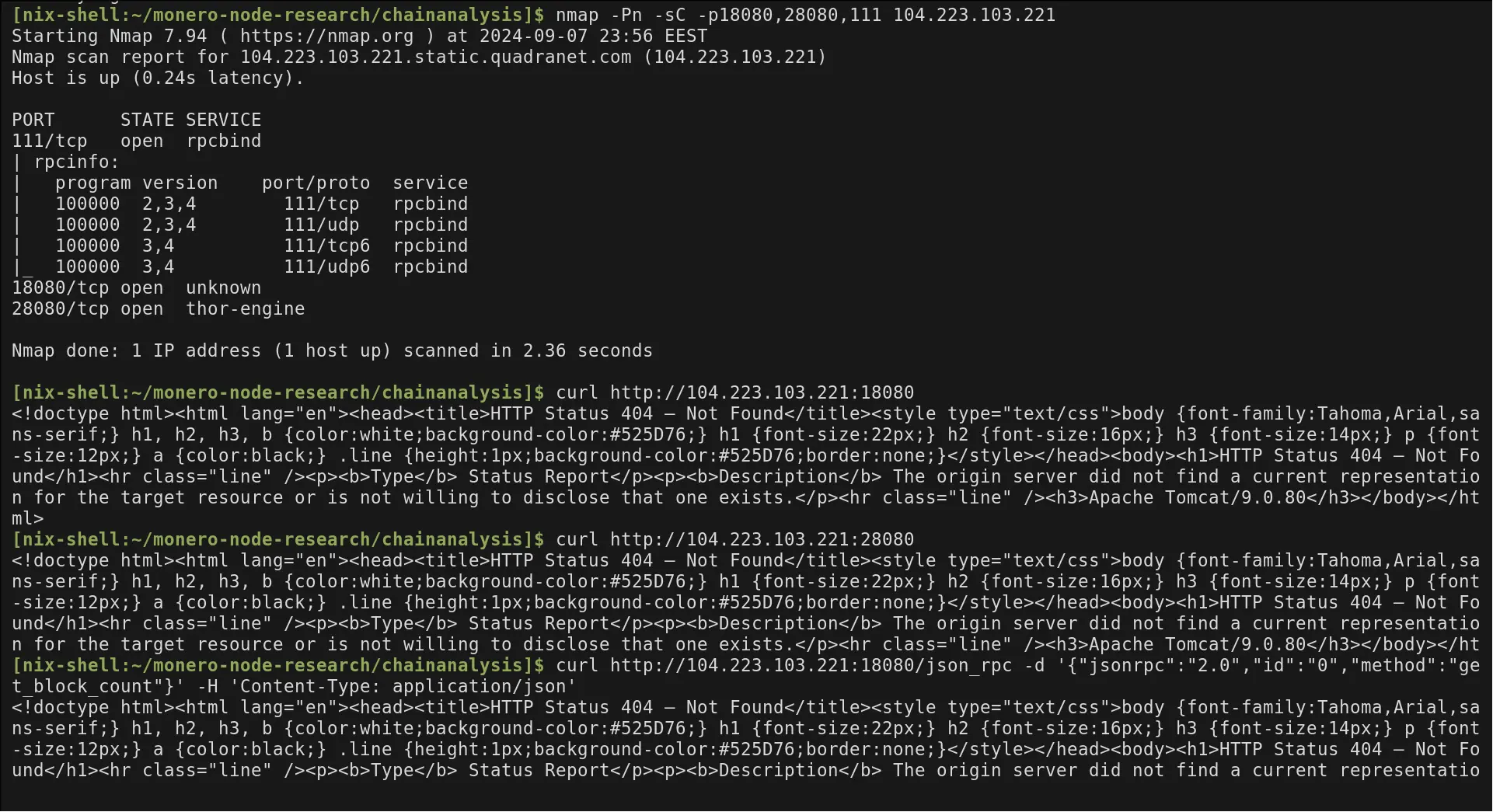Click the SERVICE column header in port table
This screenshot has height=812, width=1493.
[x=223, y=120]
